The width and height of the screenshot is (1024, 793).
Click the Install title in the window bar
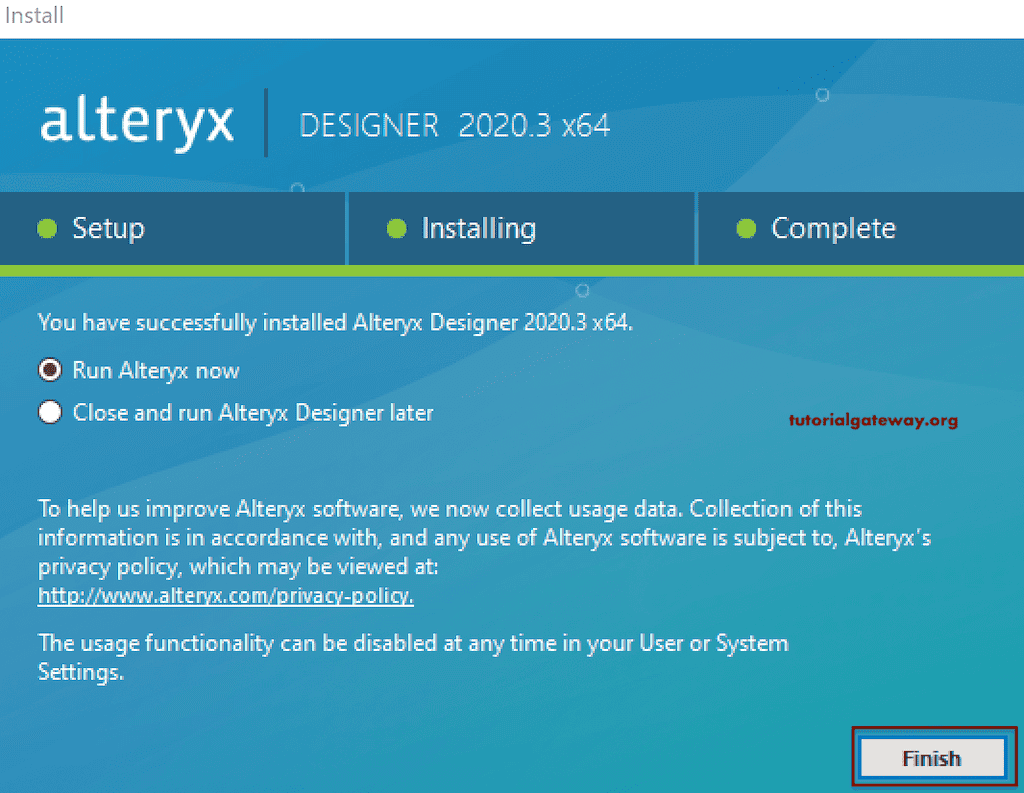click(x=34, y=15)
